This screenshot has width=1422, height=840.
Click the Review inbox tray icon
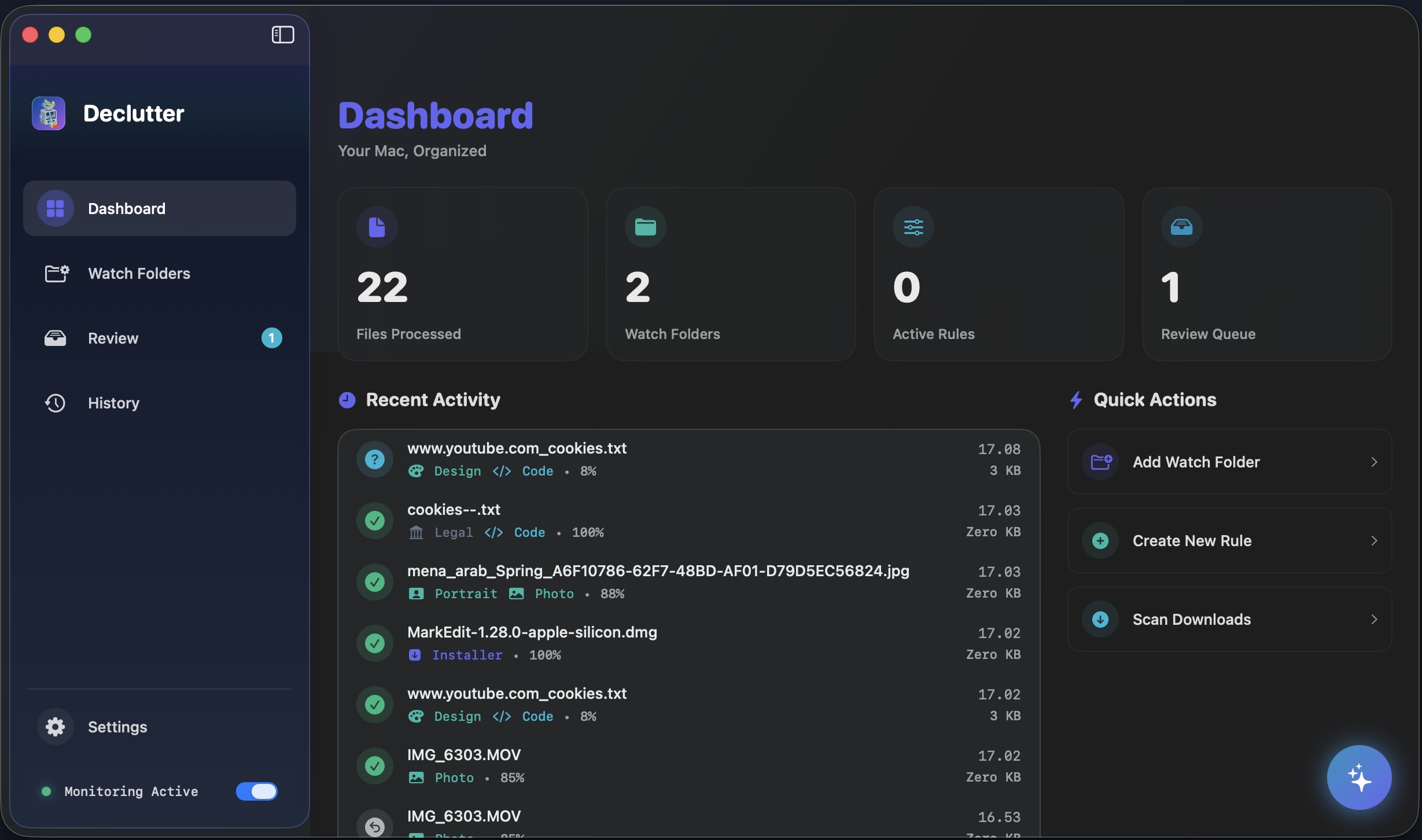[x=55, y=338]
